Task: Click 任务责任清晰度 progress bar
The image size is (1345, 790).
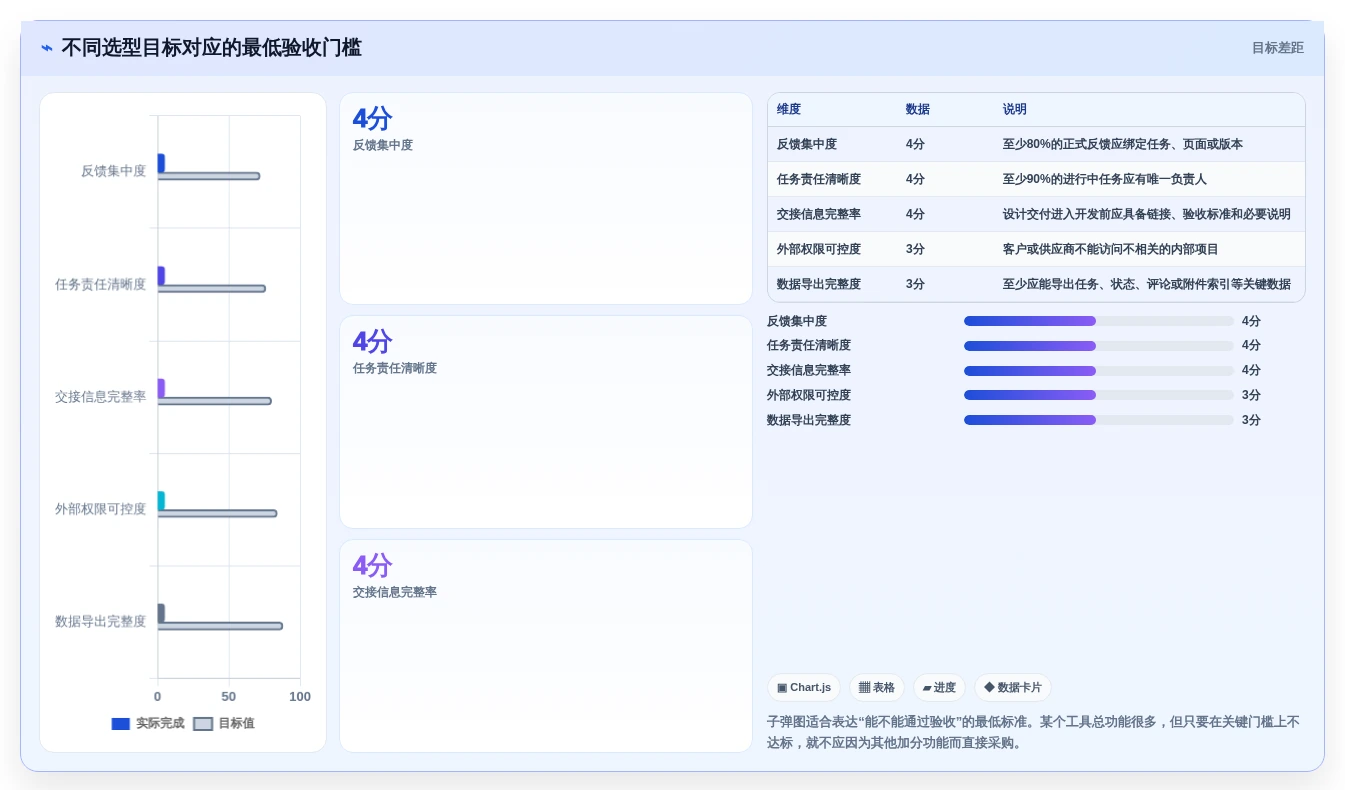Action: 1098,346
